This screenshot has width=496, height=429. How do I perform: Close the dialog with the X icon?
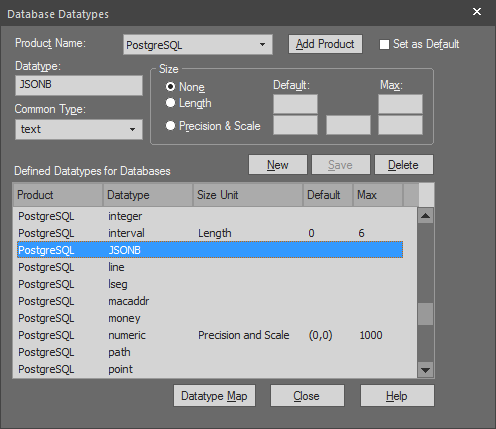(x=477, y=12)
